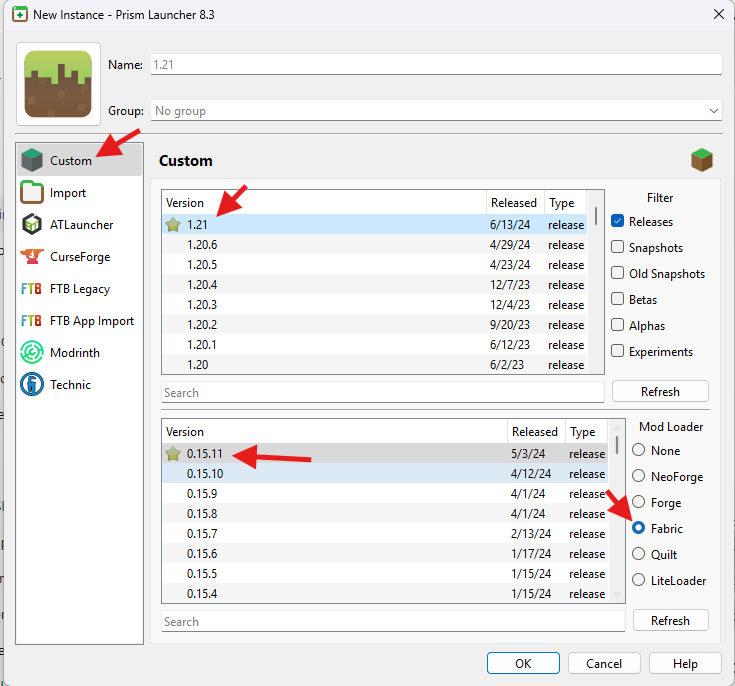Select Minecraft version 1.20.2
Viewport: 735px width, 686px height.
click(375, 324)
